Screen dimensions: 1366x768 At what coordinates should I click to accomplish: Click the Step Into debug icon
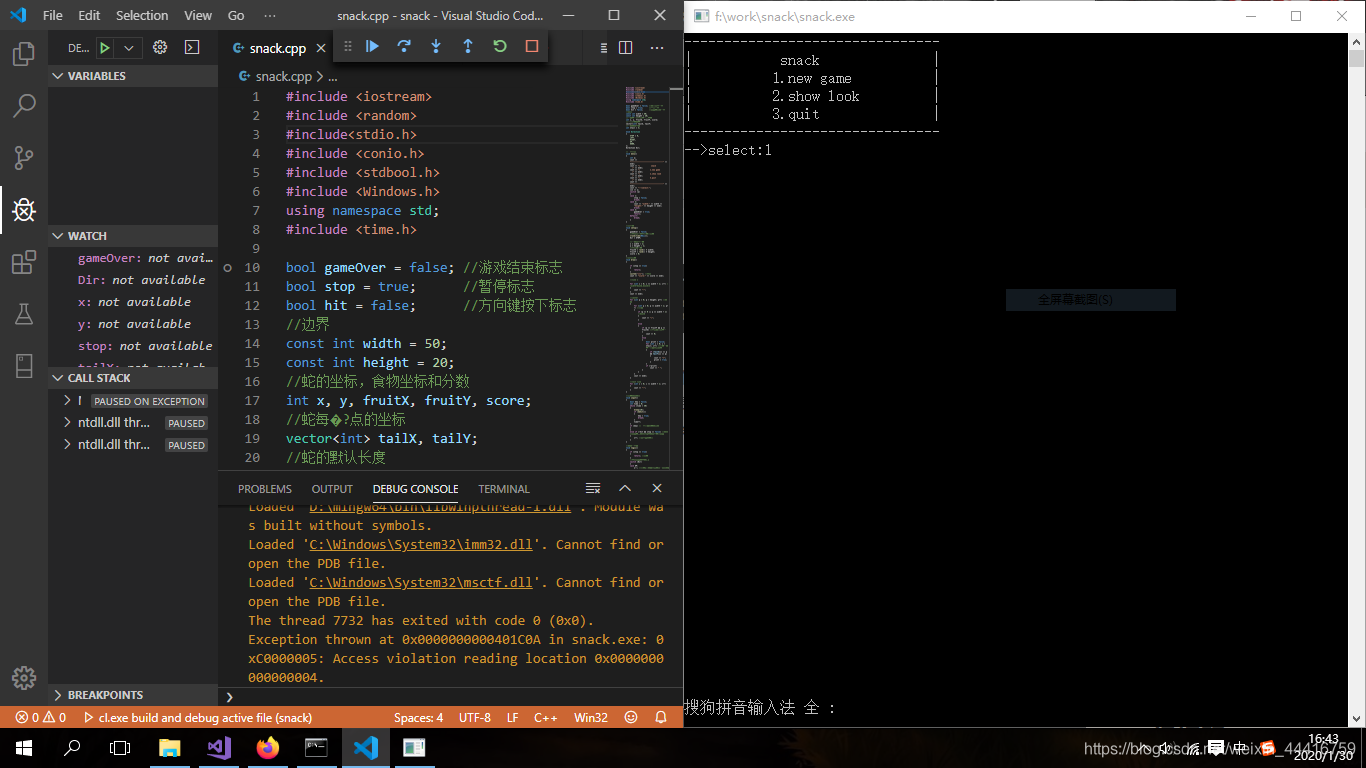(x=436, y=46)
